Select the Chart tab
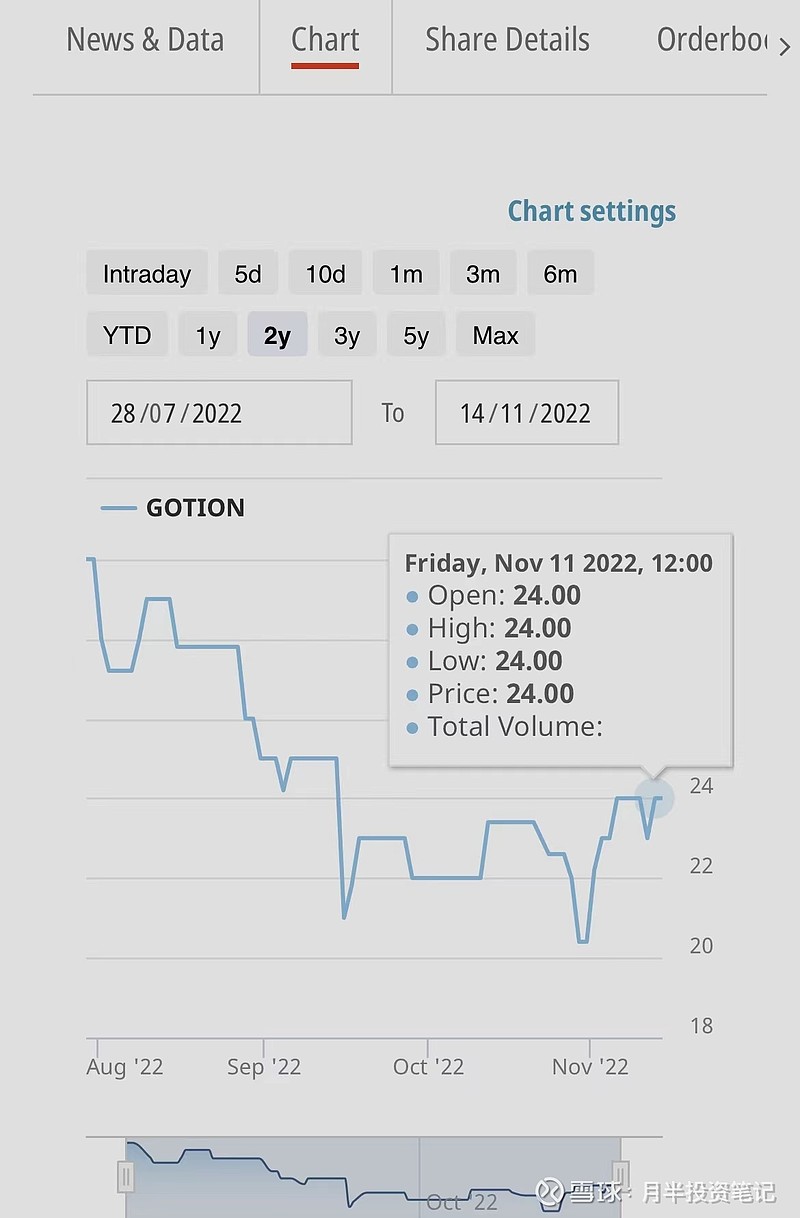 pos(325,40)
